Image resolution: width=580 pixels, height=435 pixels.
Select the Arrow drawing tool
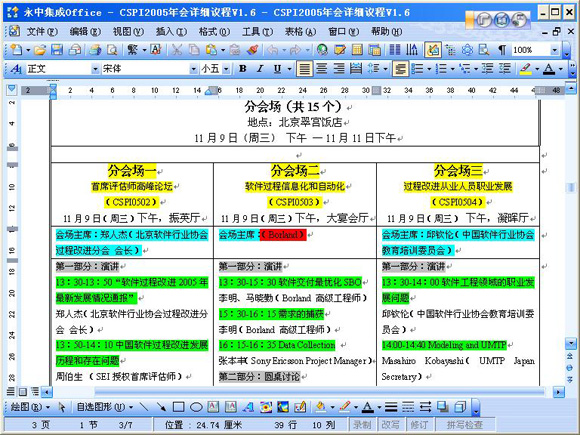point(161,407)
